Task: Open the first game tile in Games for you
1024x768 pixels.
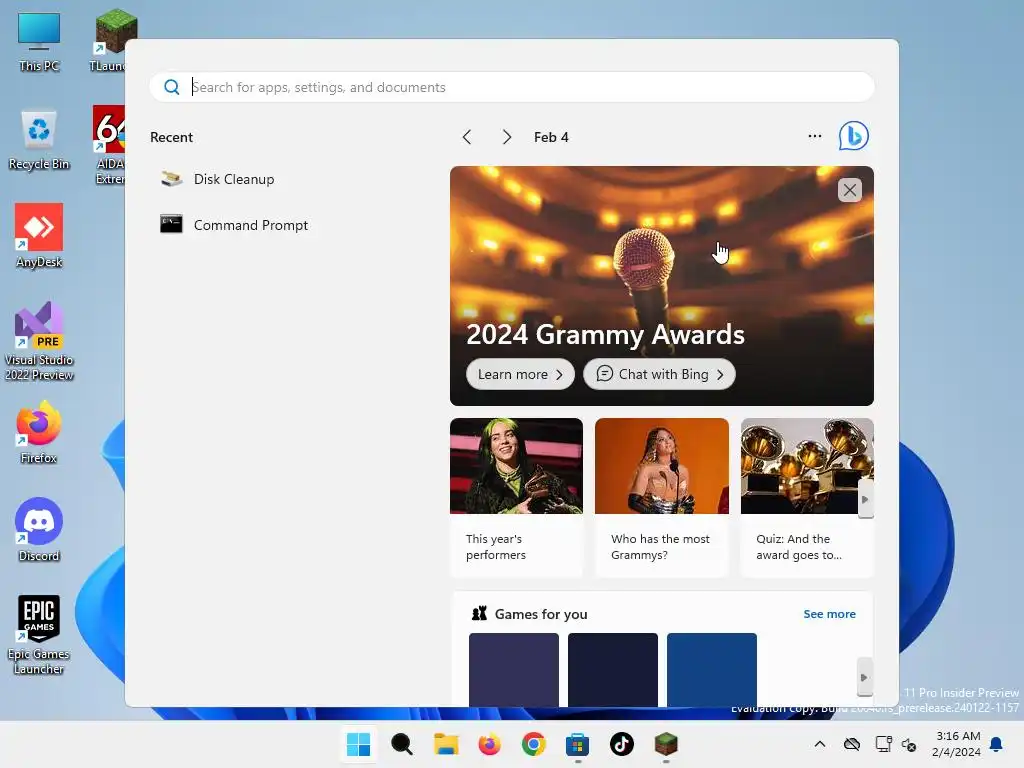Action: click(514, 669)
